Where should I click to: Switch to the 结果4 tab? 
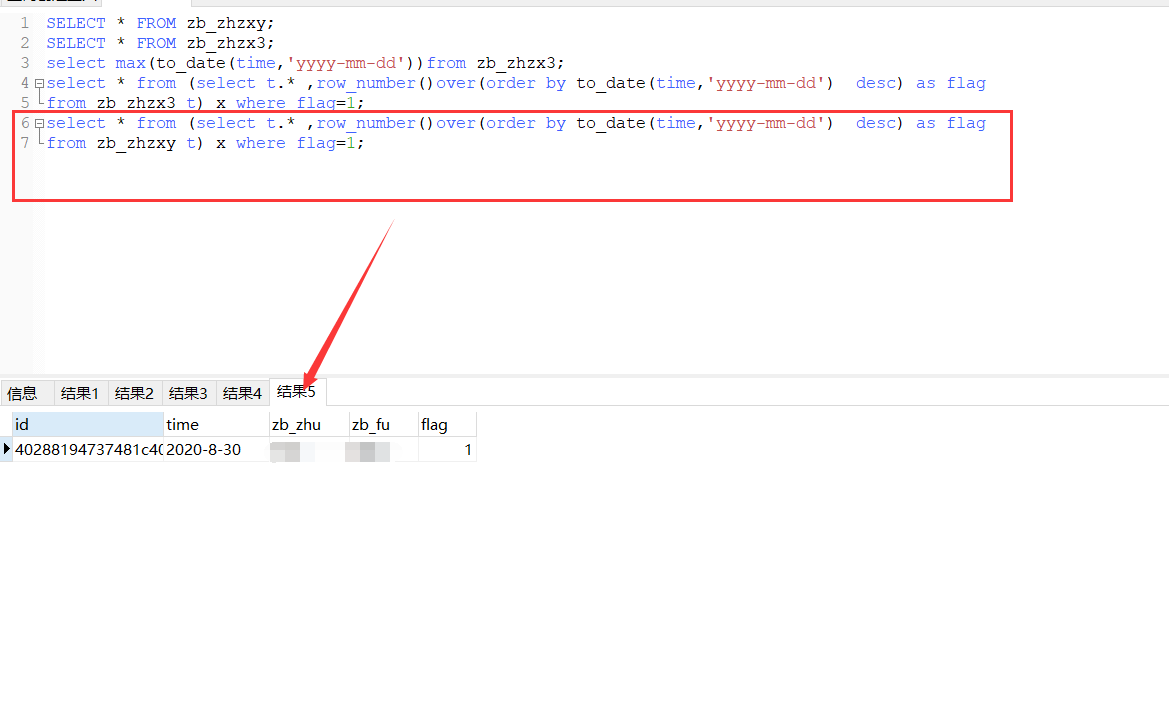(x=242, y=393)
